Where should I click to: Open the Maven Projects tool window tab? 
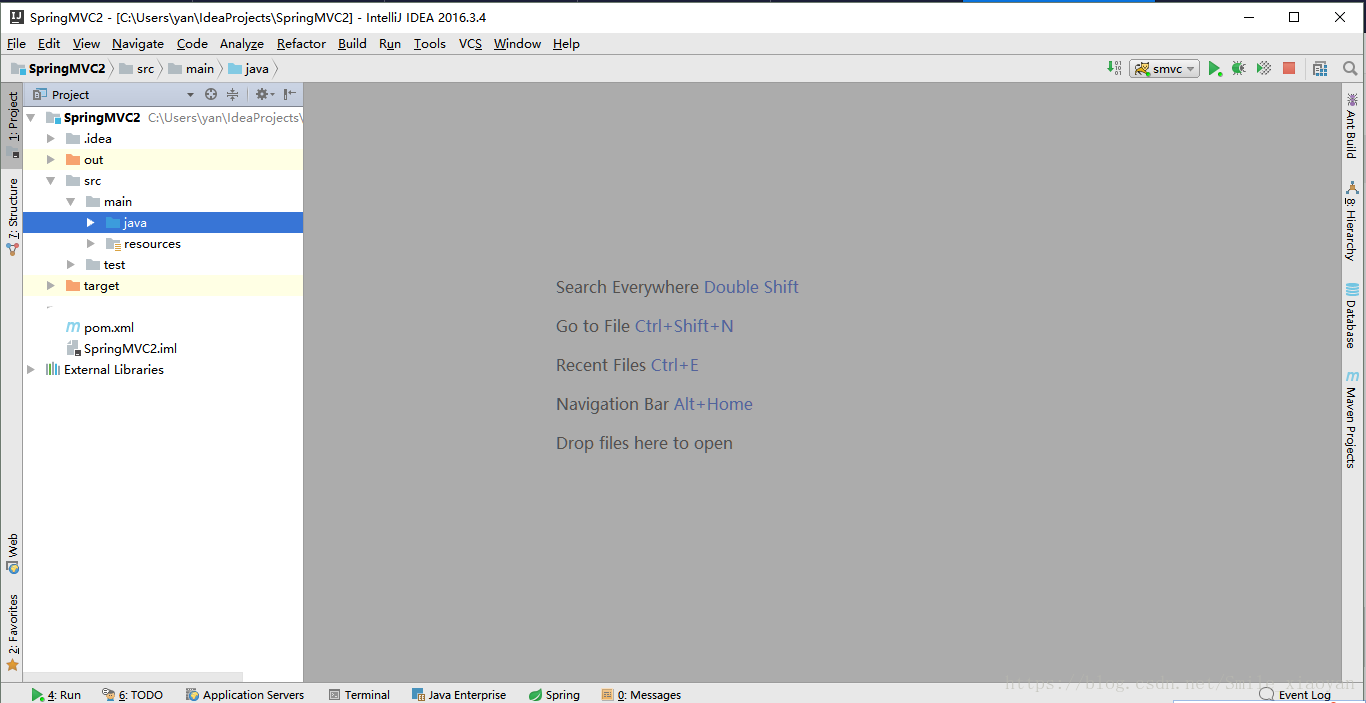pos(1352,419)
